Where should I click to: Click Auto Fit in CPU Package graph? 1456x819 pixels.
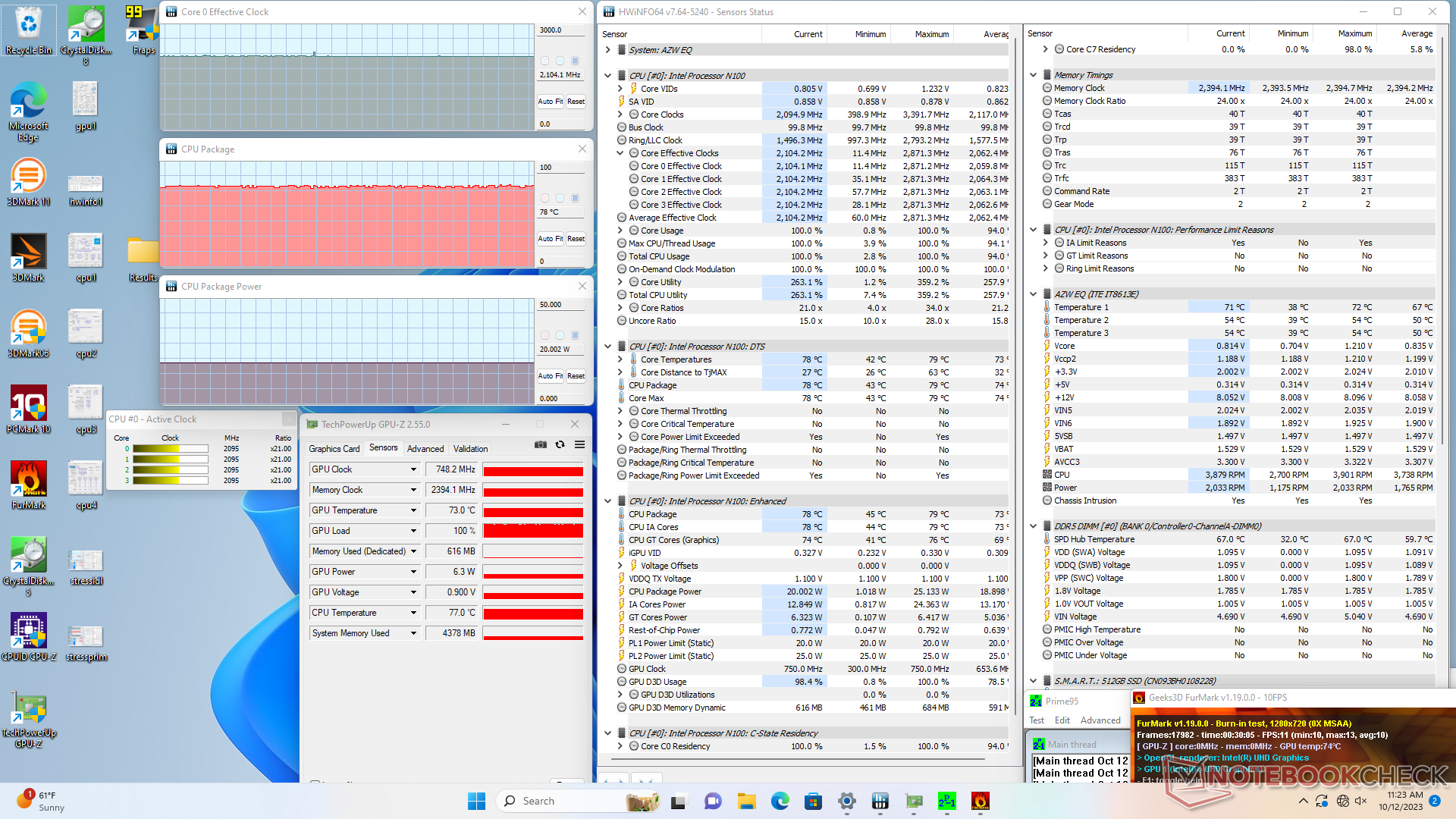tap(550, 239)
